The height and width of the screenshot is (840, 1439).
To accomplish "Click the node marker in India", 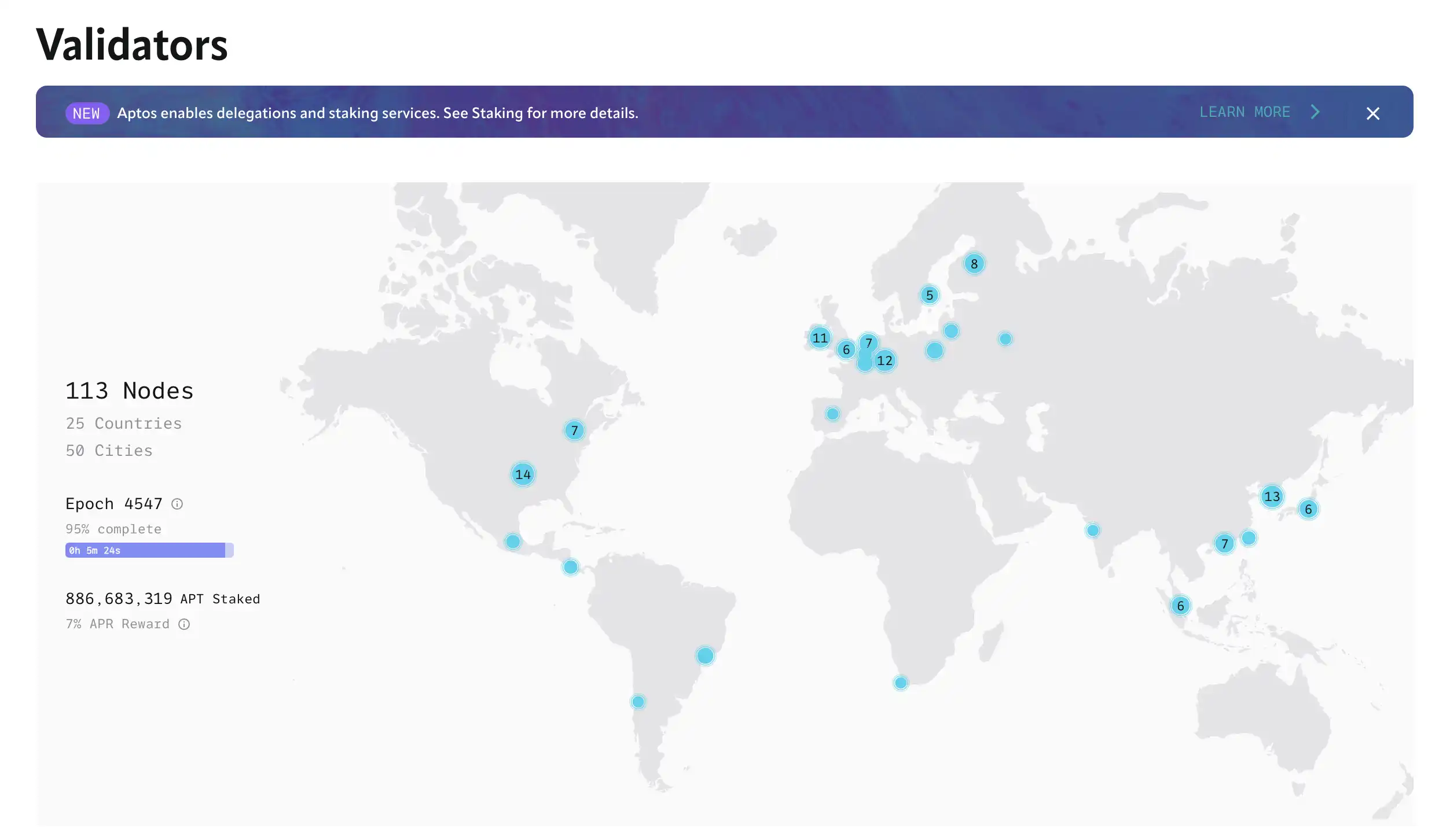I will coord(1092,530).
